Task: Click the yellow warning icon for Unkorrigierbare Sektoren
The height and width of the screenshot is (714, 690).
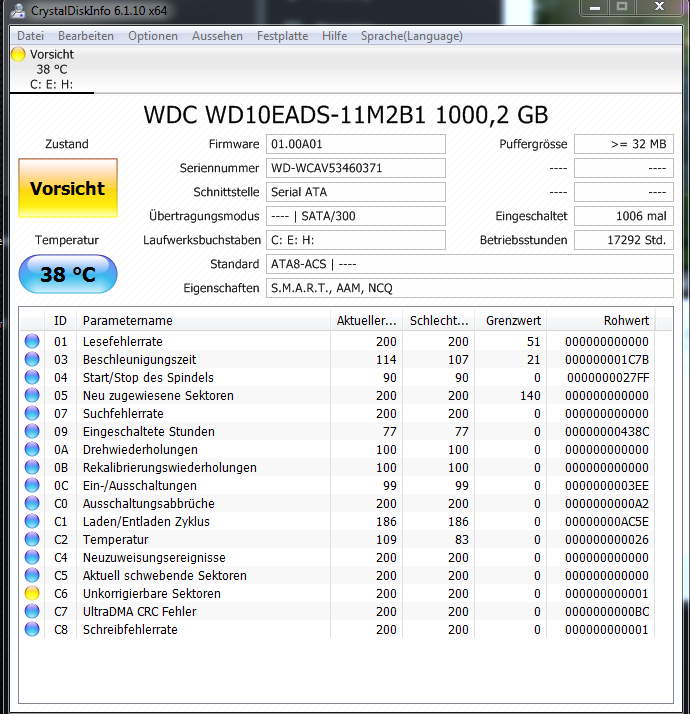Action: click(32, 593)
